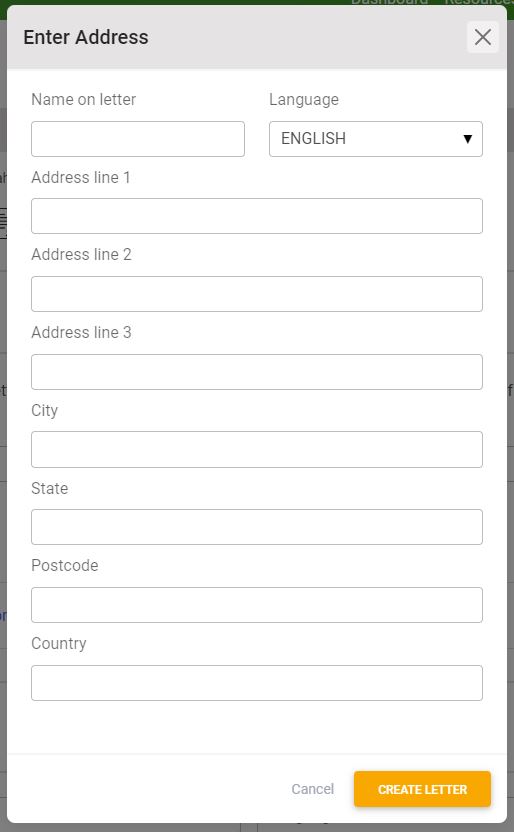Screen dimensions: 514x832
Task: Close the Enter Address dialog with X
Action: point(482,37)
